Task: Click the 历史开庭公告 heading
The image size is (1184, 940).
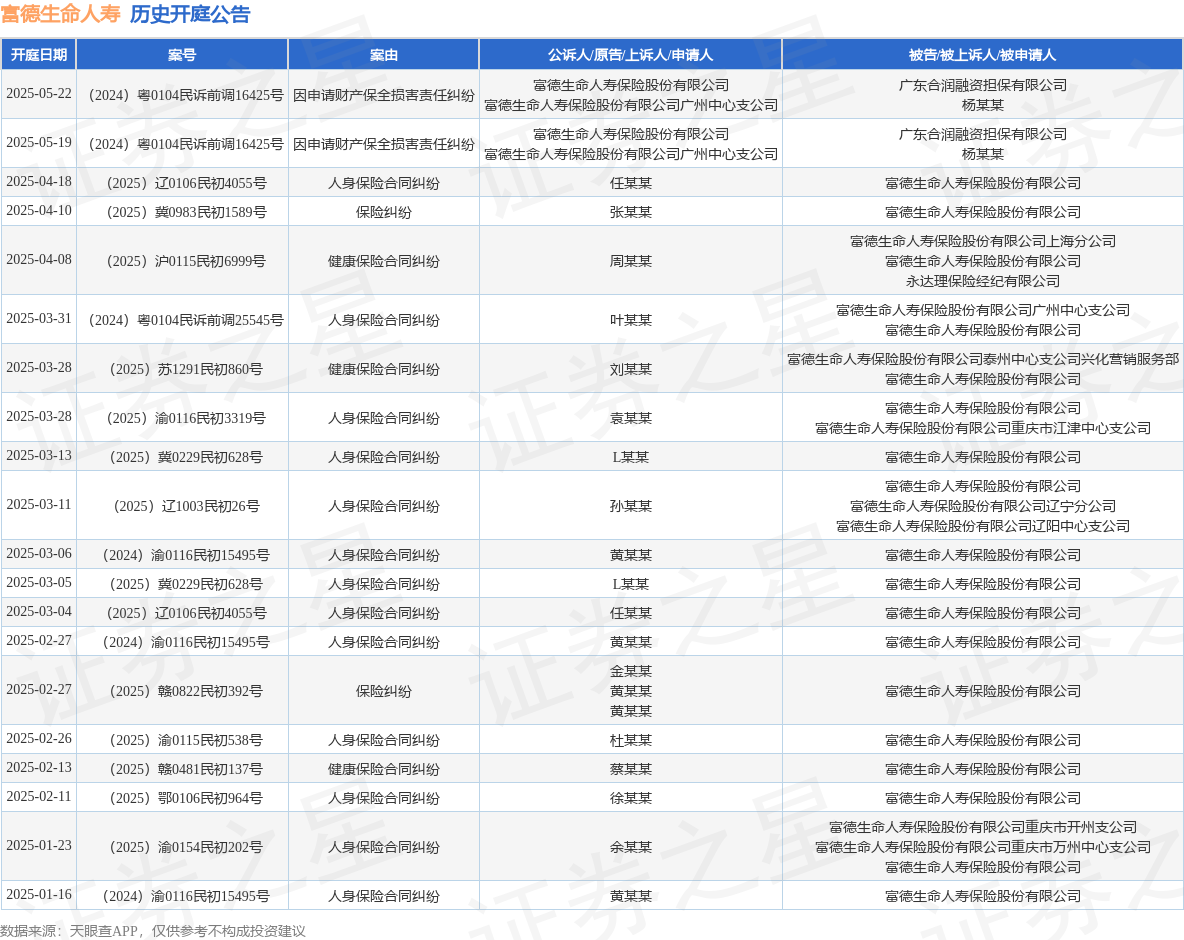Action: click(190, 14)
